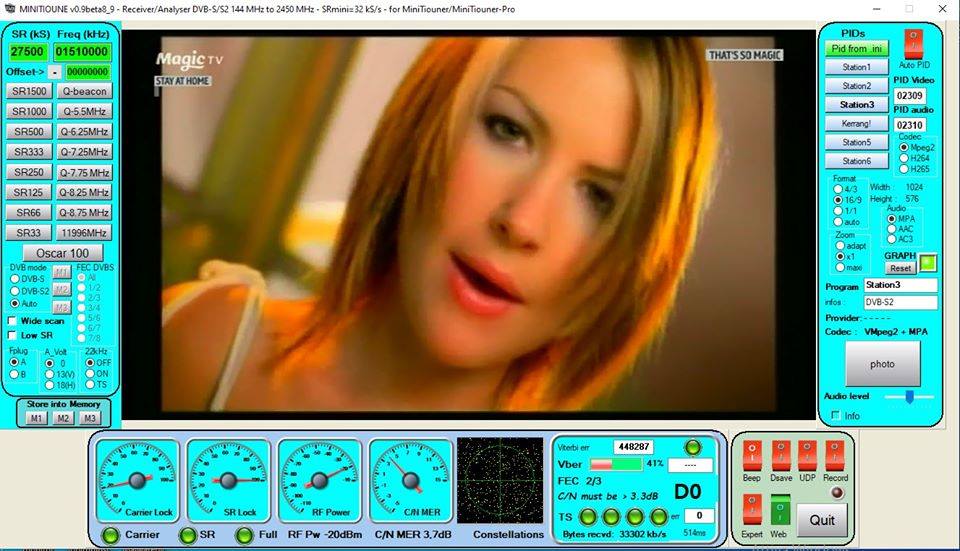The height and width of the screenshot is (551, 960).
Task: Adjust the Audio level slider
Action: pyautogui.click(x=910, y=397)
